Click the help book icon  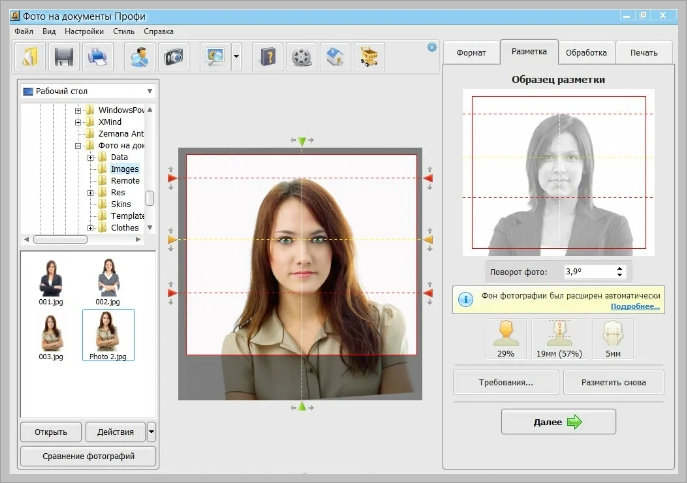tap(268, 57)
